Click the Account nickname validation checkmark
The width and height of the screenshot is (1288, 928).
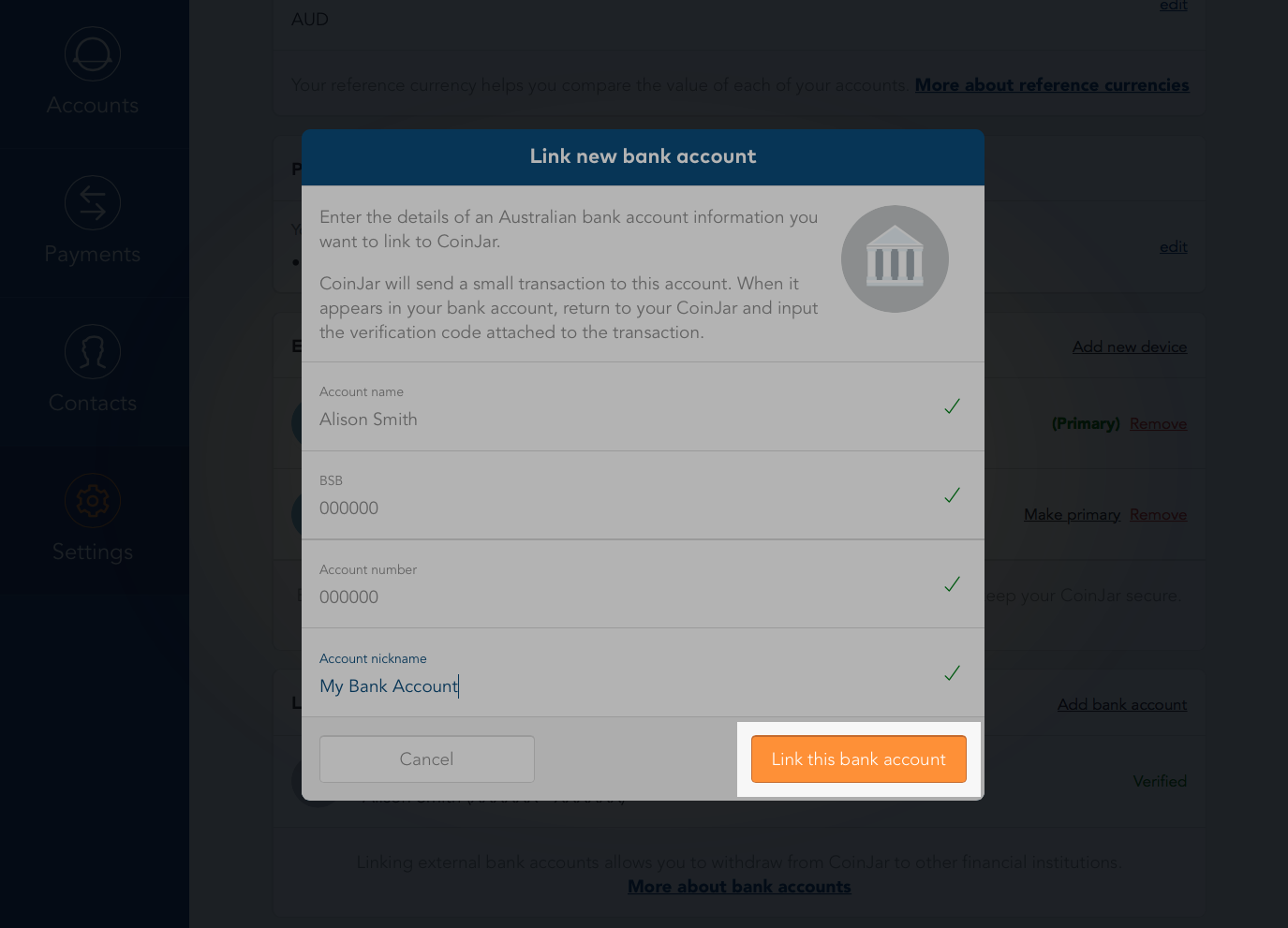(952, 673)
